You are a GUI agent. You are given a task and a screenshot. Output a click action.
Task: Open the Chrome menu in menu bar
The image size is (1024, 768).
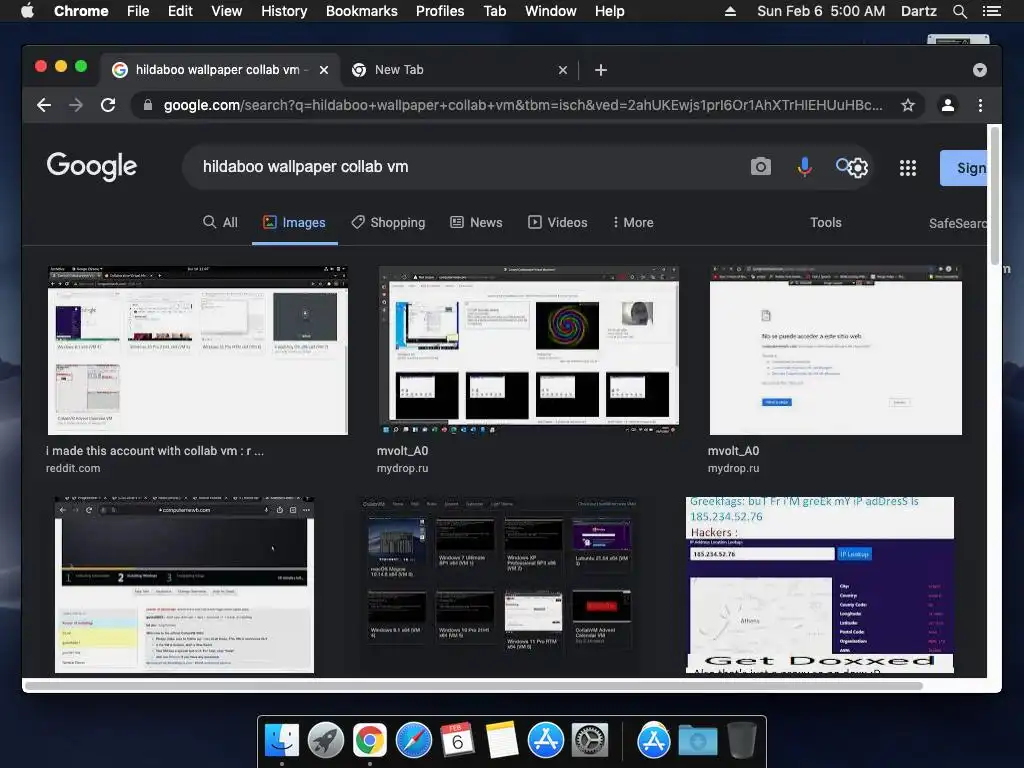pyautogui.click(x=81, y=11)
